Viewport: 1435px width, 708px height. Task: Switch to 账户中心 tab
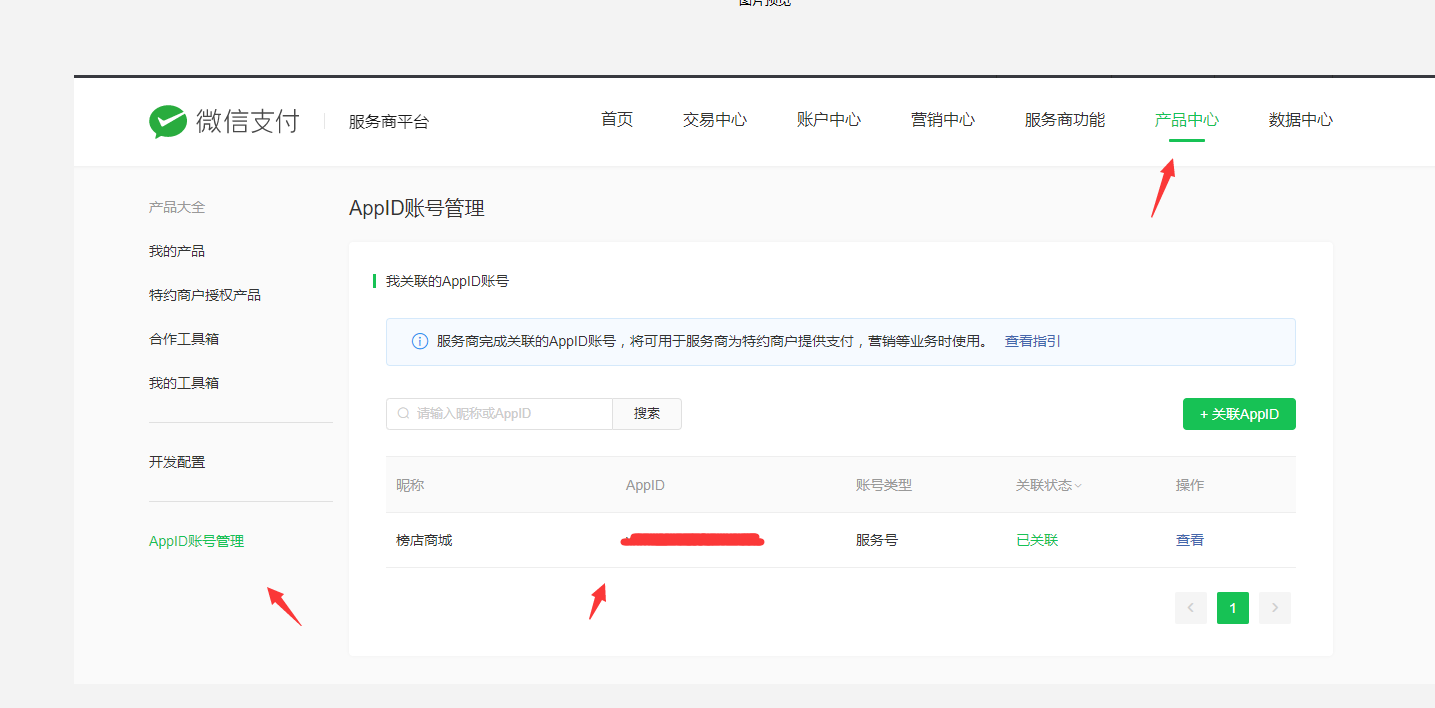pyautogui.click(x=828, y=120)
